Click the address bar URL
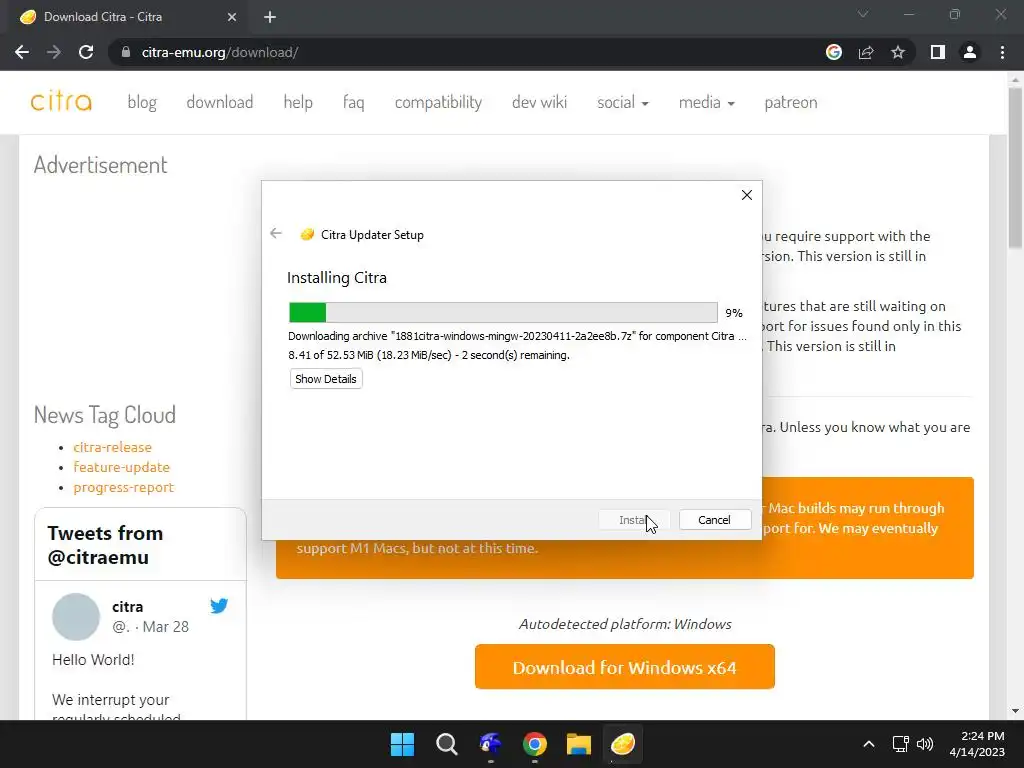The image size is (1024, 768). (x=220, y=52)
